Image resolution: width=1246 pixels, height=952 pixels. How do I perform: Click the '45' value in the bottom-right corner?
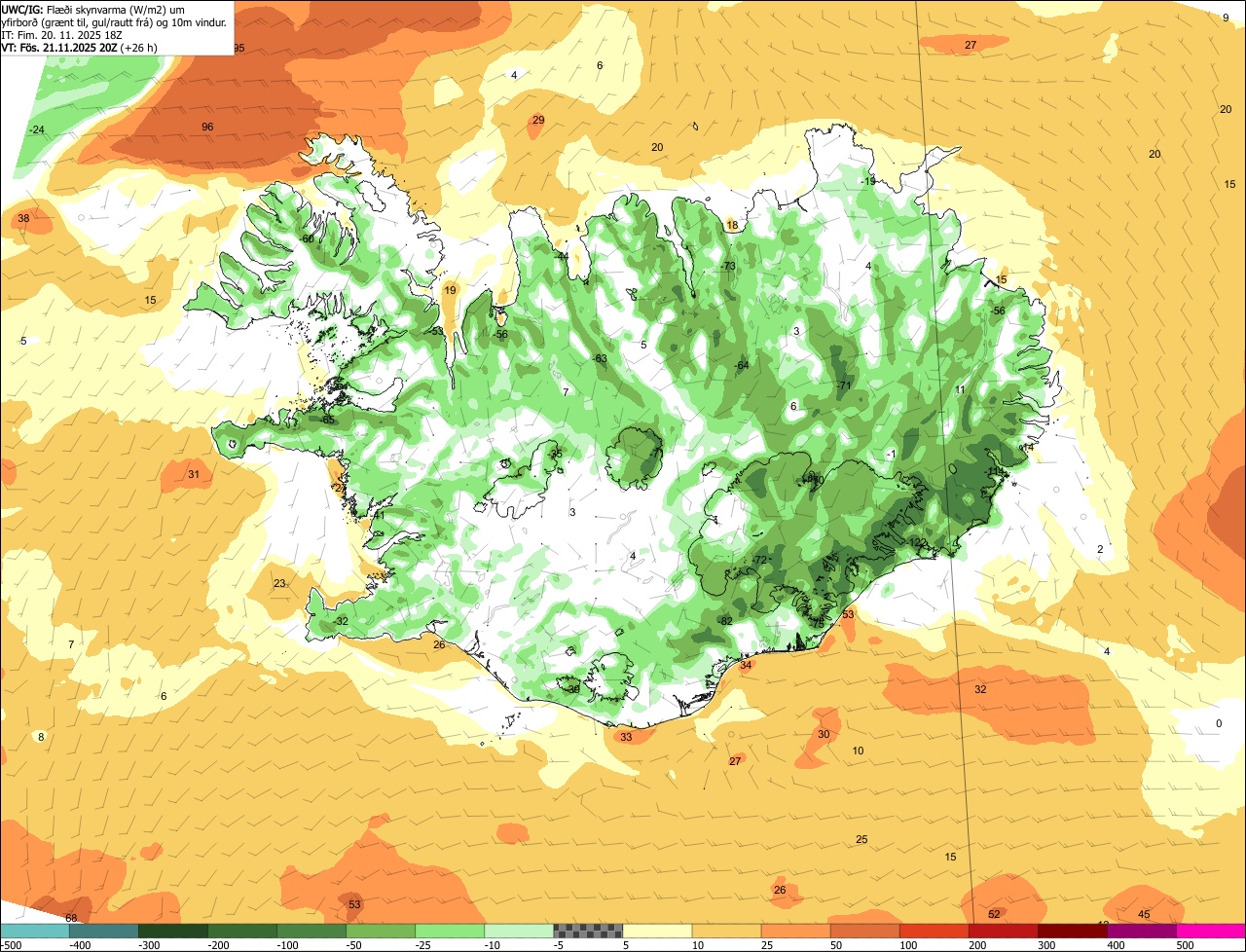coord(1144,914)
